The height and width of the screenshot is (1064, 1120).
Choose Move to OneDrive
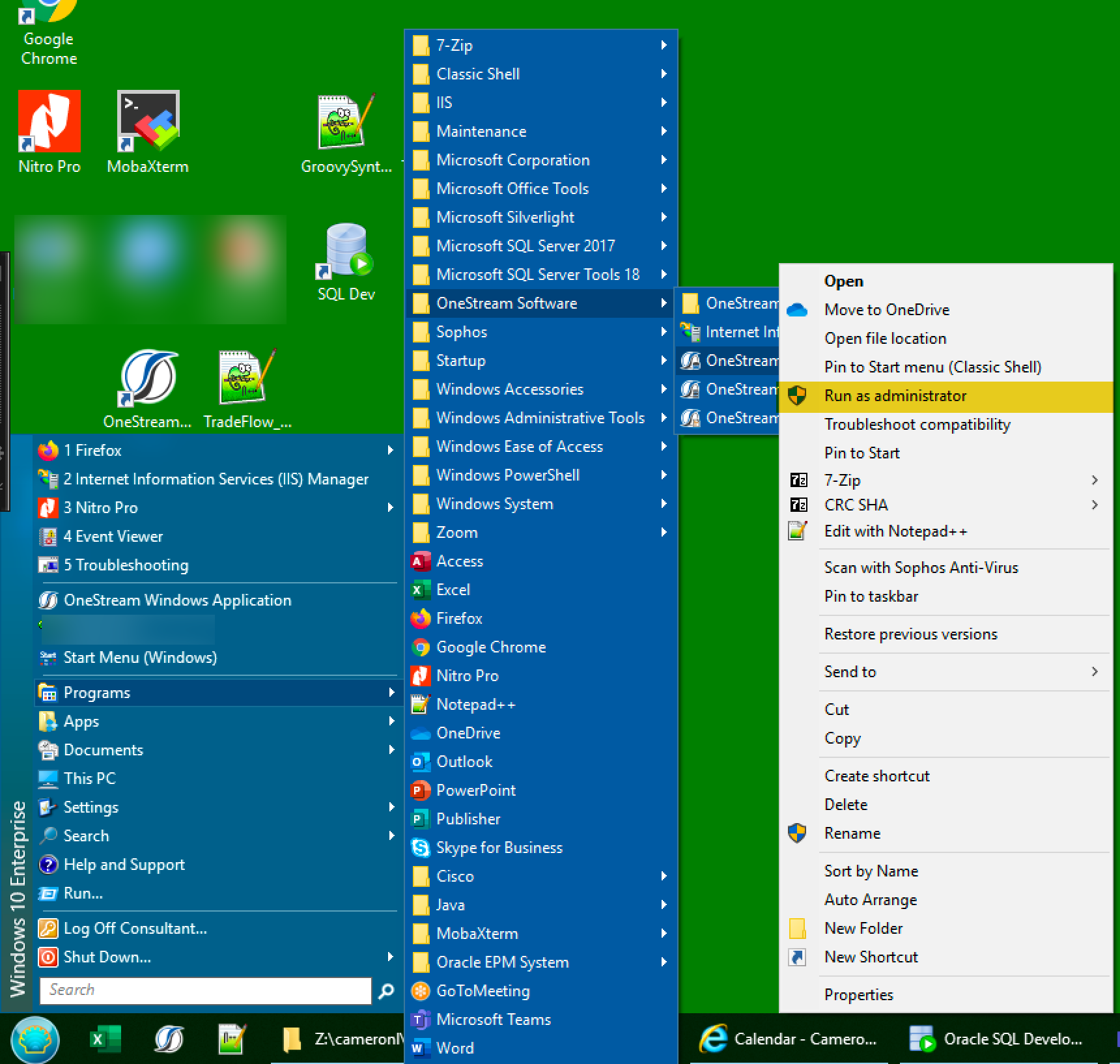946,310
